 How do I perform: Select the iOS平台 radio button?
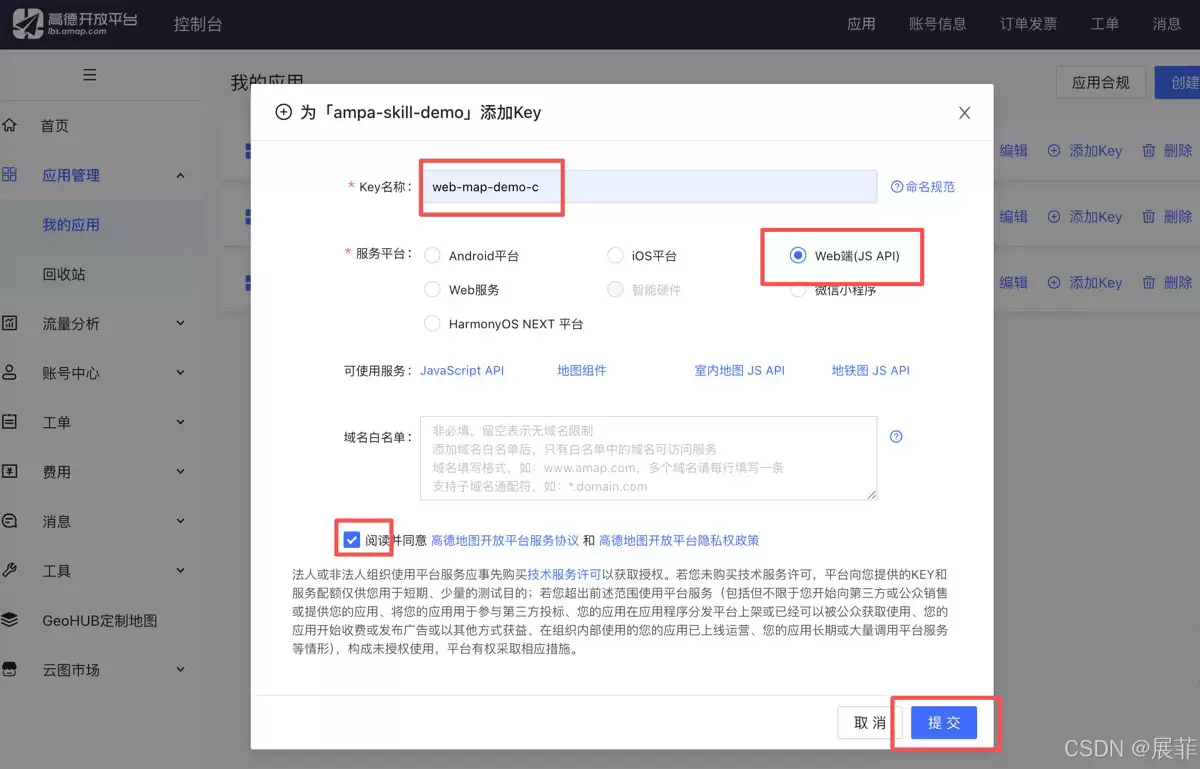(615, 255)
